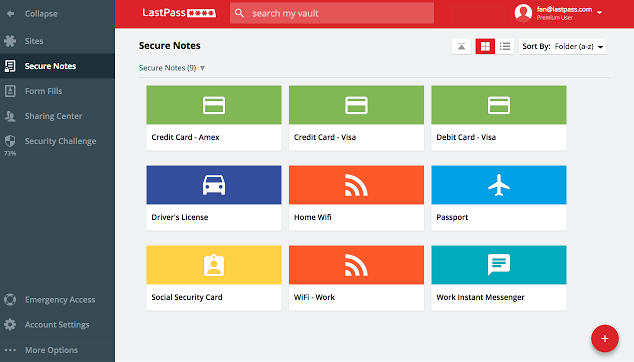Viewport: 634px width, 362px height.
Task: Switch to list view
Action: click(x=505, y=47)
